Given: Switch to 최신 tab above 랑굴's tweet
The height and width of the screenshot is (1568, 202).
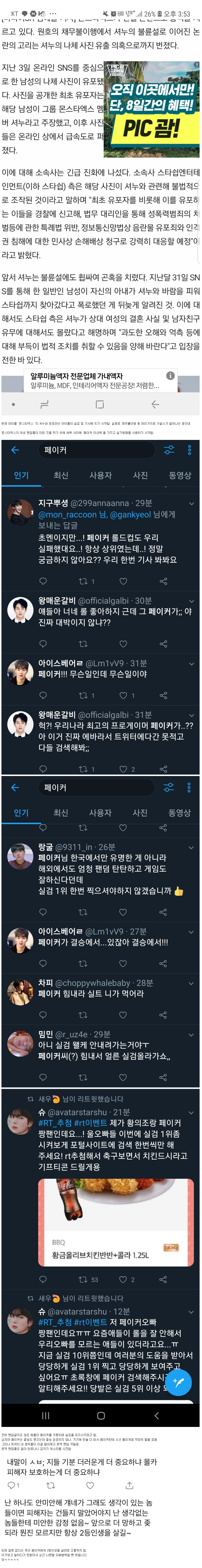Looking at the screenshot, I should pyautogui.click(x=61, y=813).
